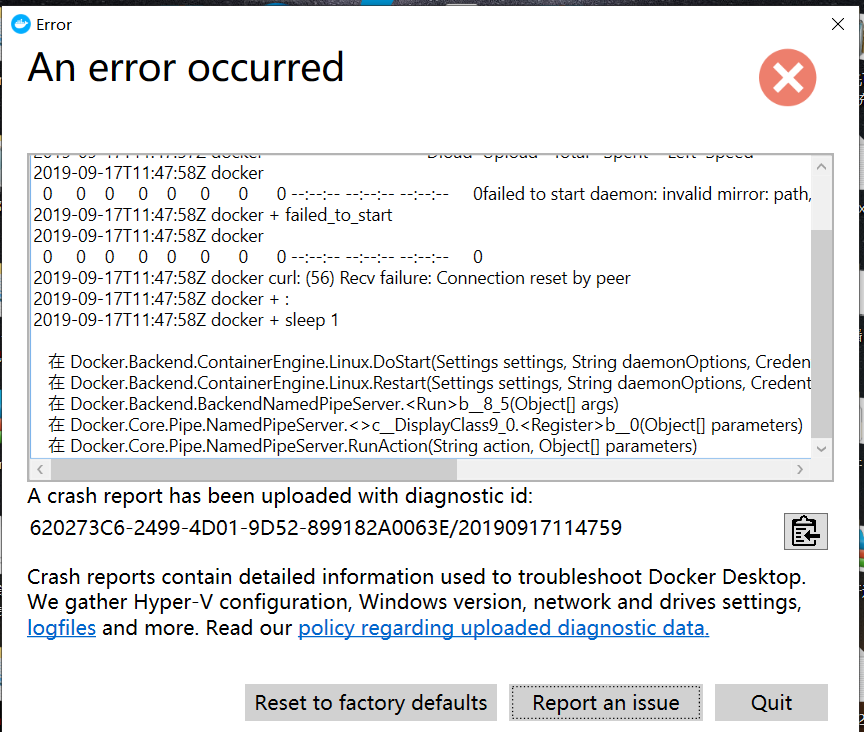
Task: Copy diagnostic id to clipboard
Action: tap(805, 531)
